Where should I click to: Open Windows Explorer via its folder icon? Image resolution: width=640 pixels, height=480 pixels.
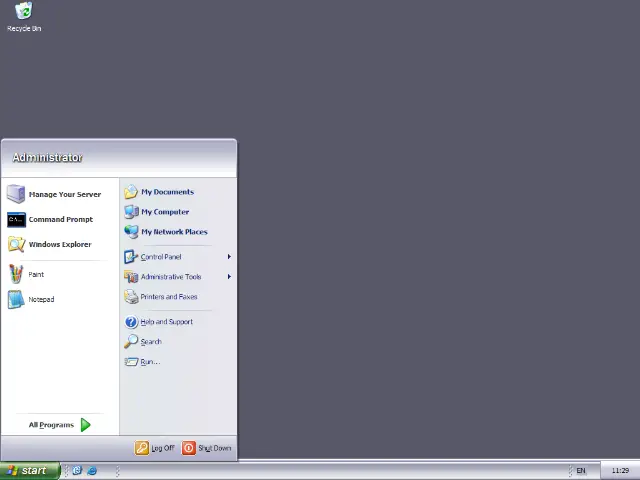[16, 244]
